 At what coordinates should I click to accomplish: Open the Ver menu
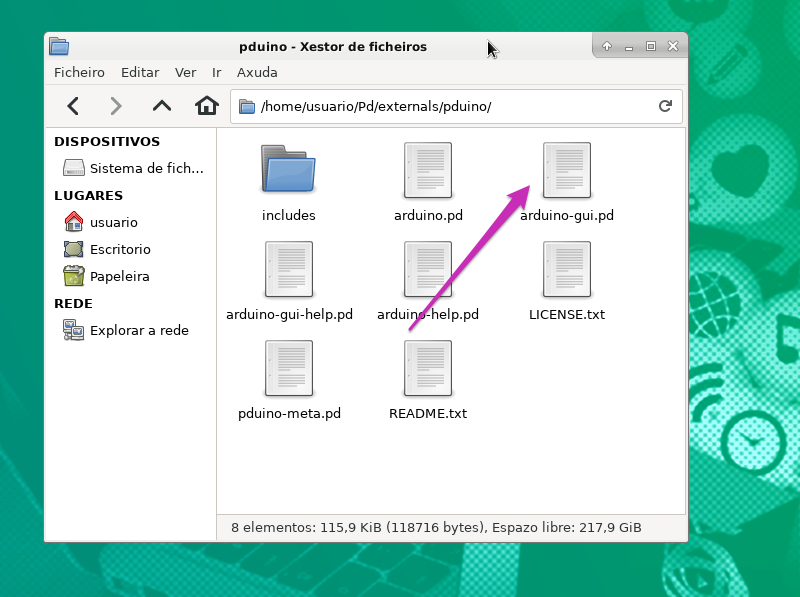tap(185, 73)
